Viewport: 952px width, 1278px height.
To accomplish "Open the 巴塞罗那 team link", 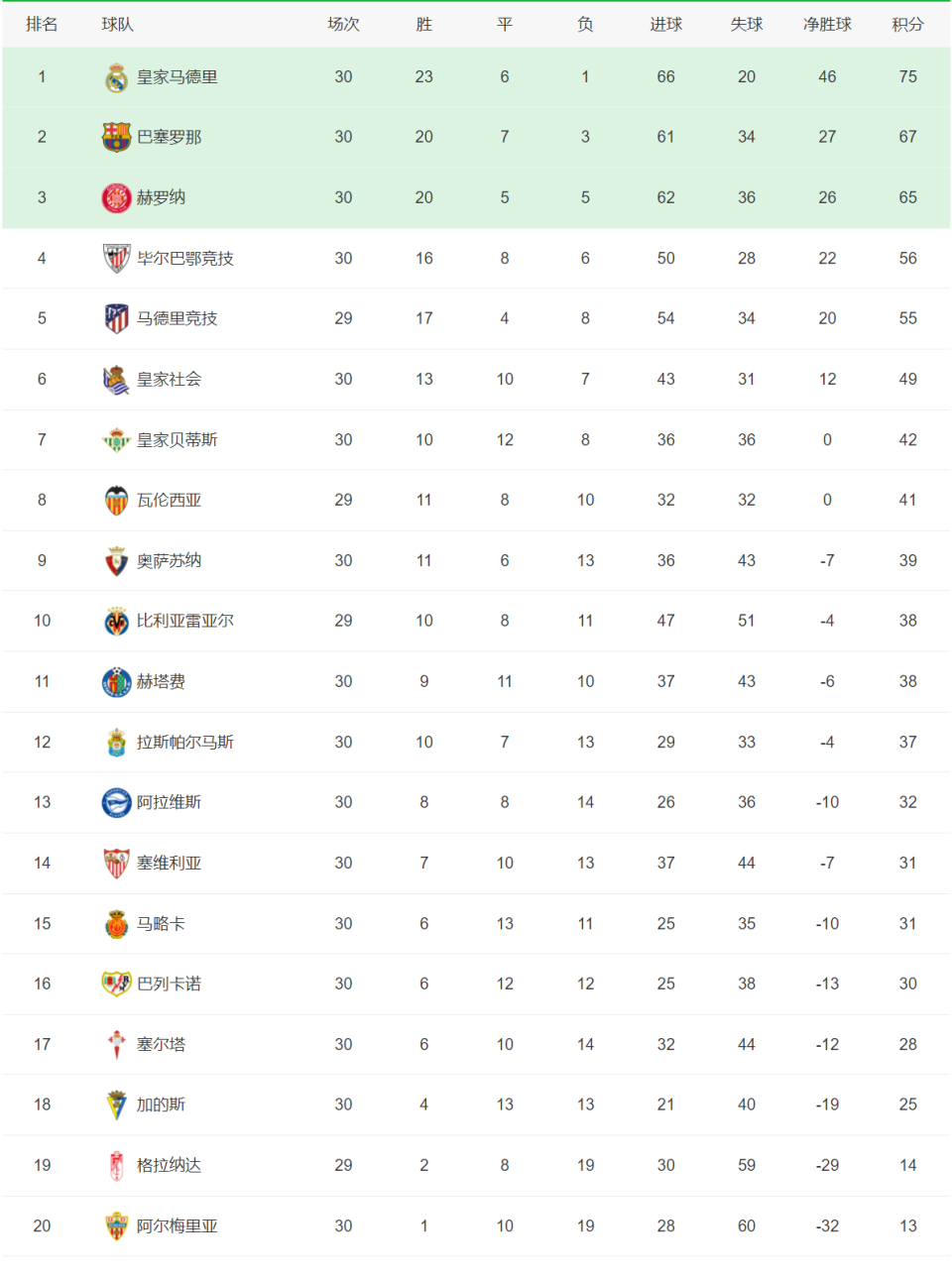I will (x=169, y=137).
